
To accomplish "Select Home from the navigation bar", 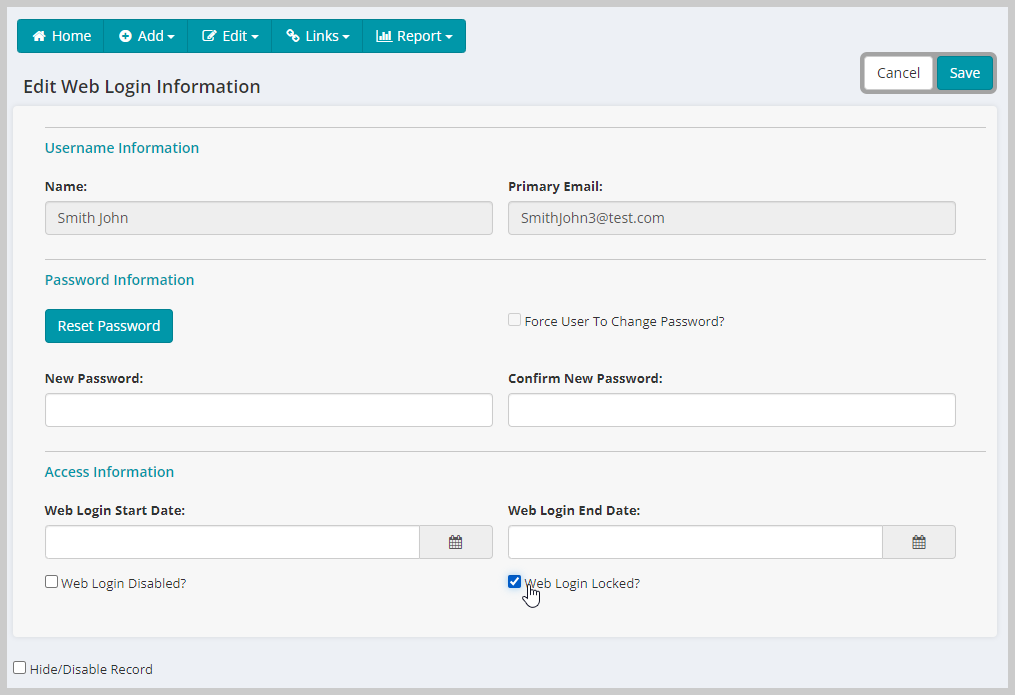I will point(60,35).
